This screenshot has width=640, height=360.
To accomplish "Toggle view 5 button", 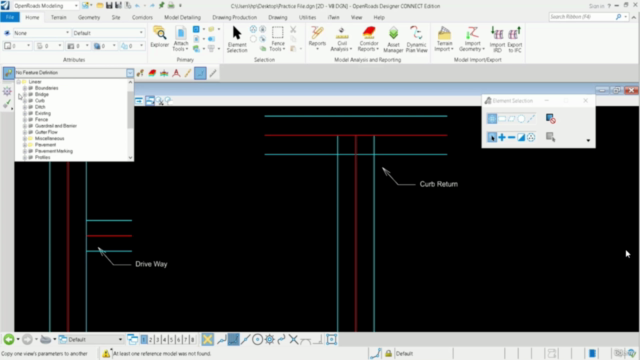I will pos(171,339).
